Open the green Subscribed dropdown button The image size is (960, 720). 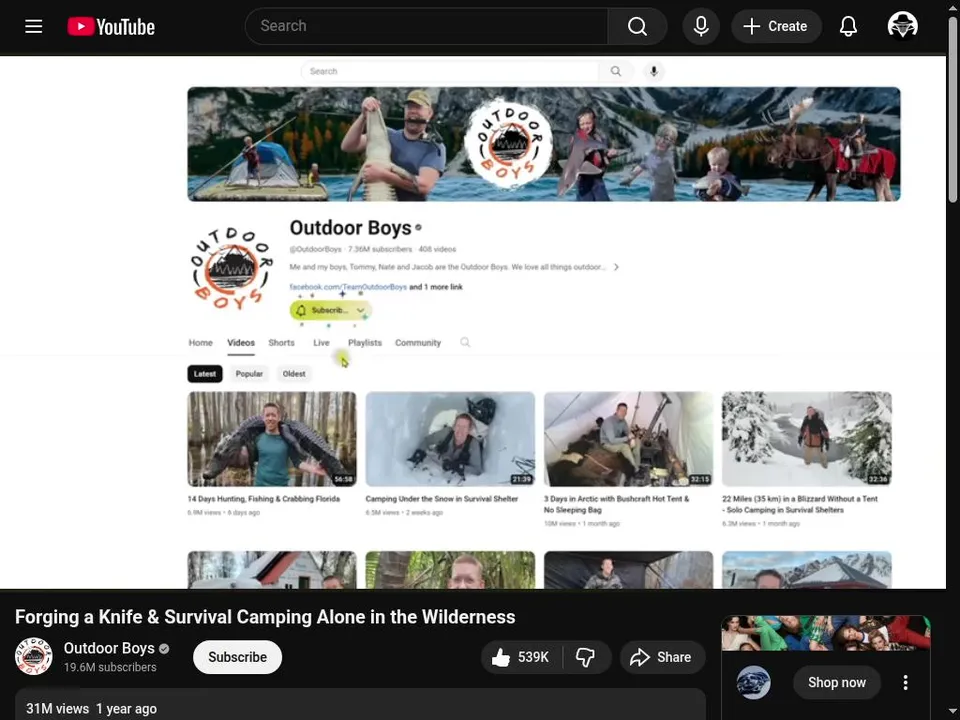(x=331, y=310)
